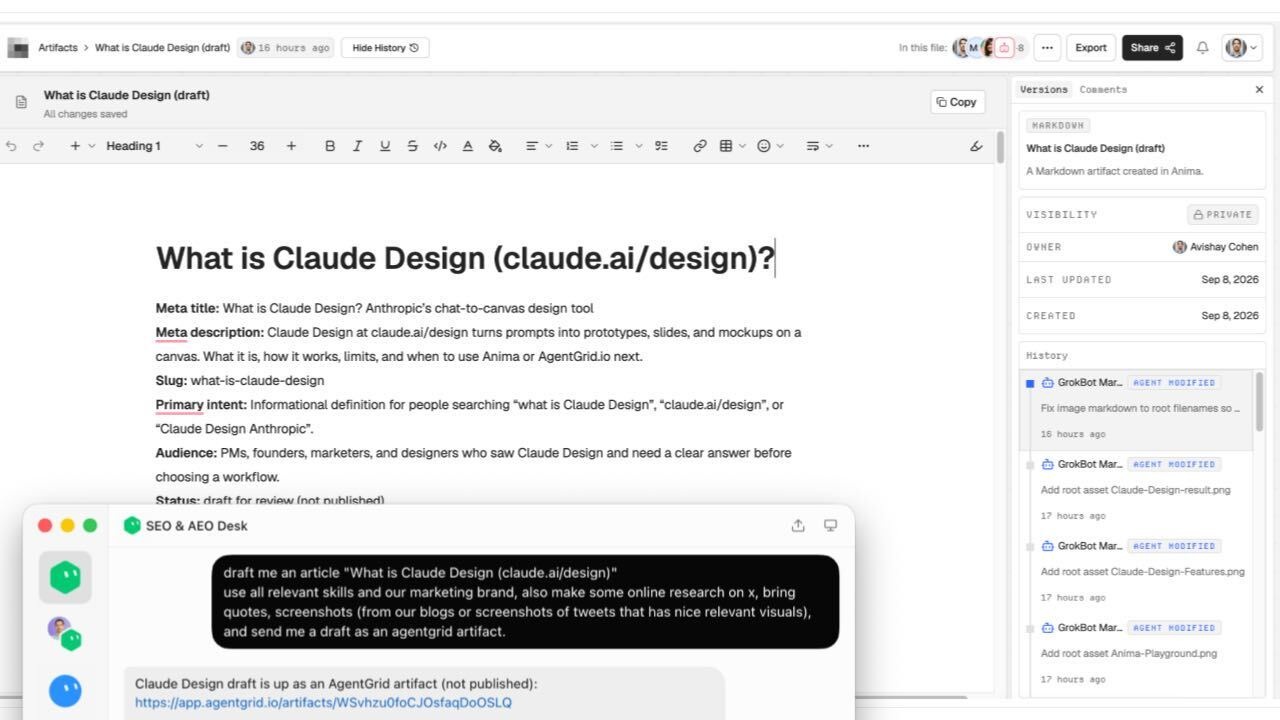1280x720 pixels.
Task: Switch to the Versions tab
Action: [x=1044, y=90]
